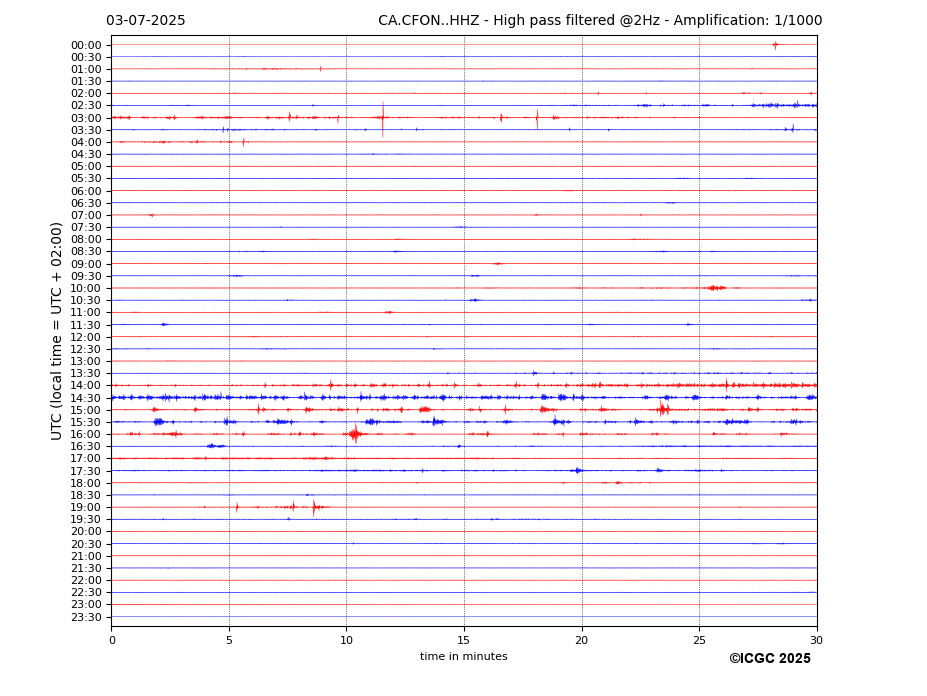Click the x-axis tick label 20
The width and height of the screenshot is (927, 696).
pos(582,640)
